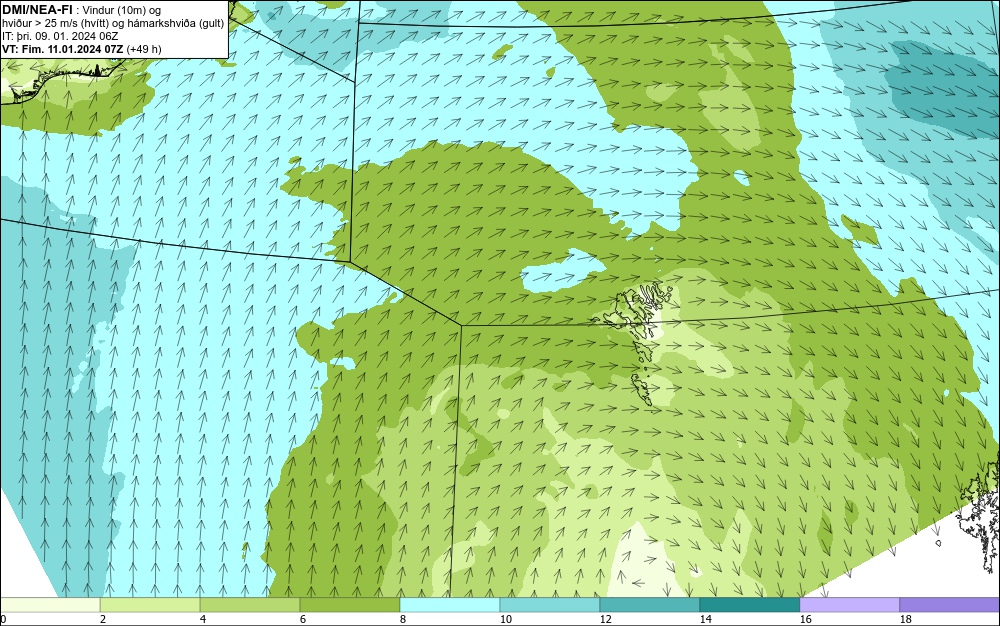The height and width of the screenshot is (626, 1000).
Task: Click the 0–2 m/s legend color swatch
Action: coord(50,605)
